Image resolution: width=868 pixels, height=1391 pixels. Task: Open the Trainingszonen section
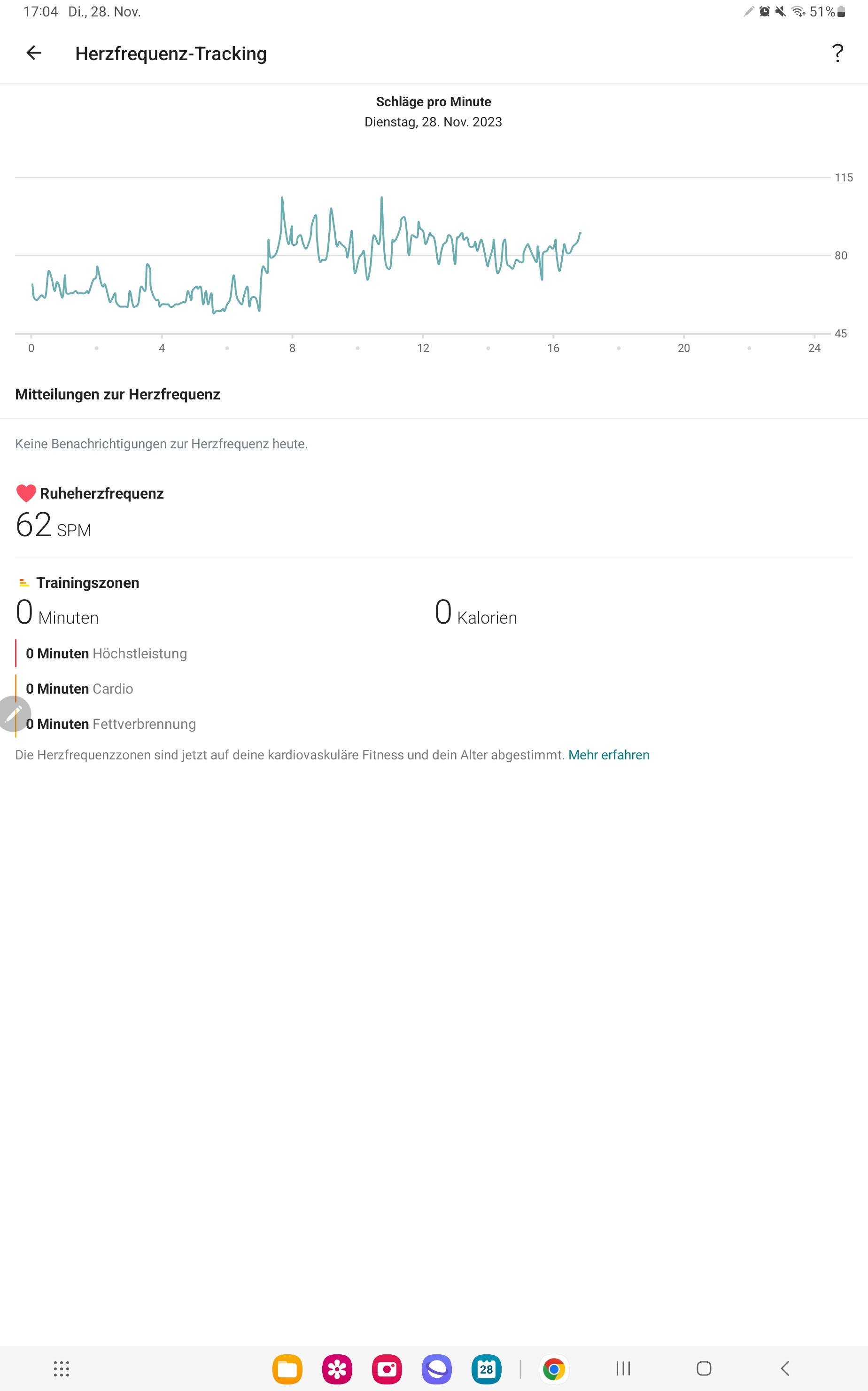point(87,582)
